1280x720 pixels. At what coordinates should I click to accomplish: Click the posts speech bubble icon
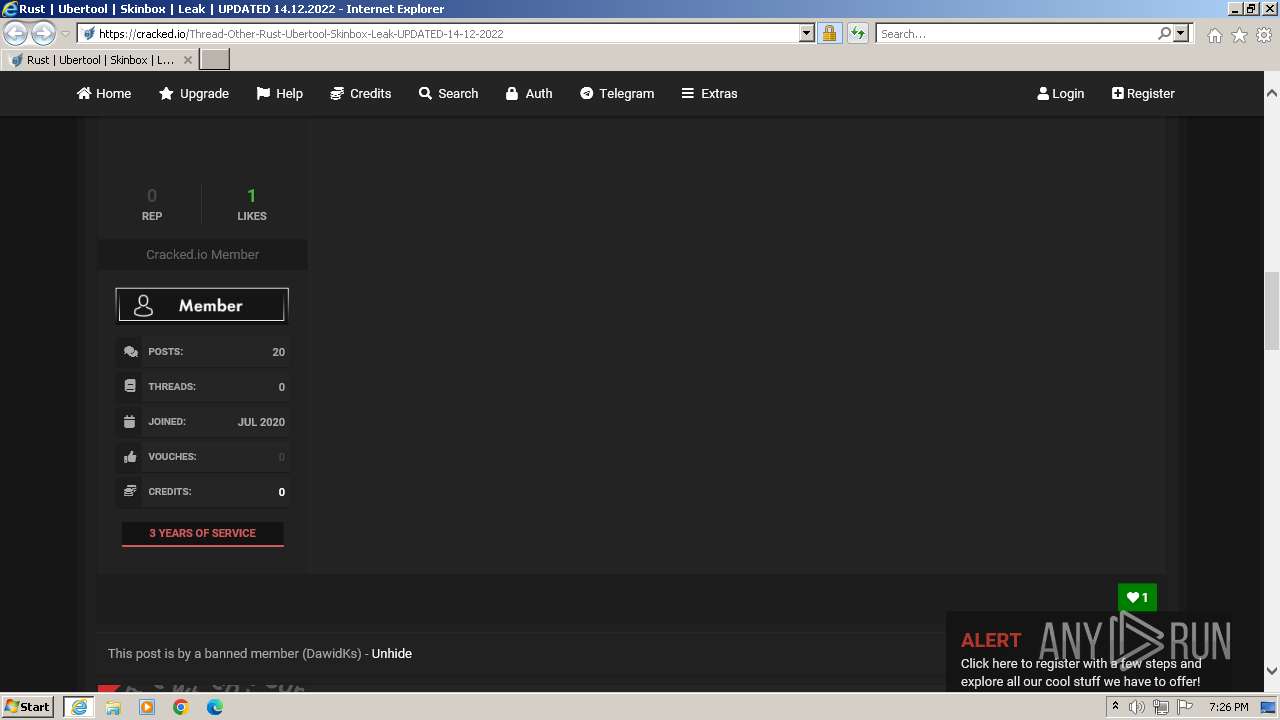click(x=130, y=352)
